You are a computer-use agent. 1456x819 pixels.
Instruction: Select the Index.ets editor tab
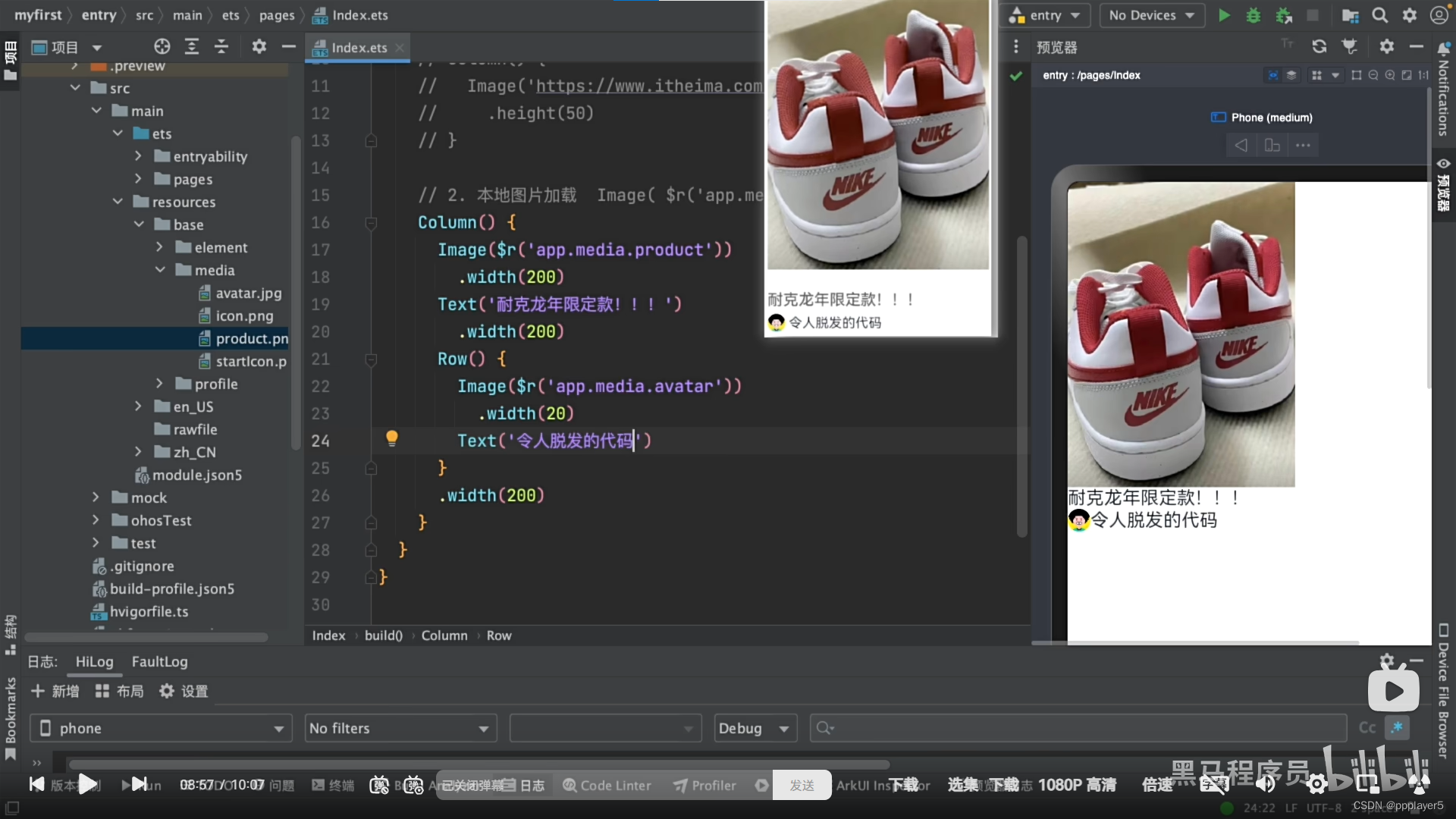(359, 47)
